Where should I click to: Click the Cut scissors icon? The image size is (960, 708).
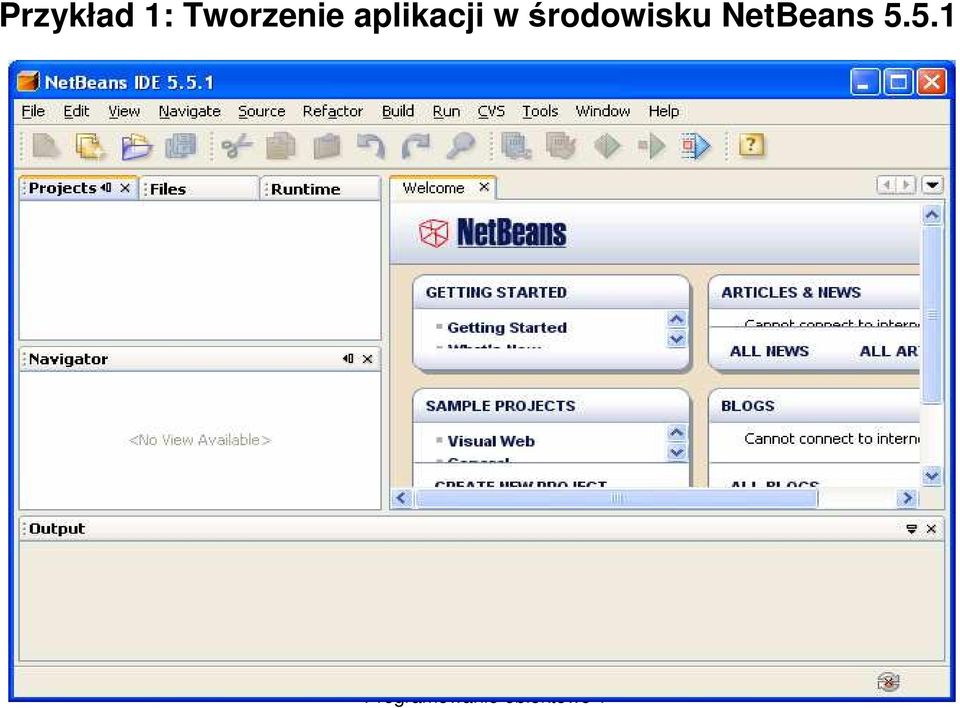(236, 147)
